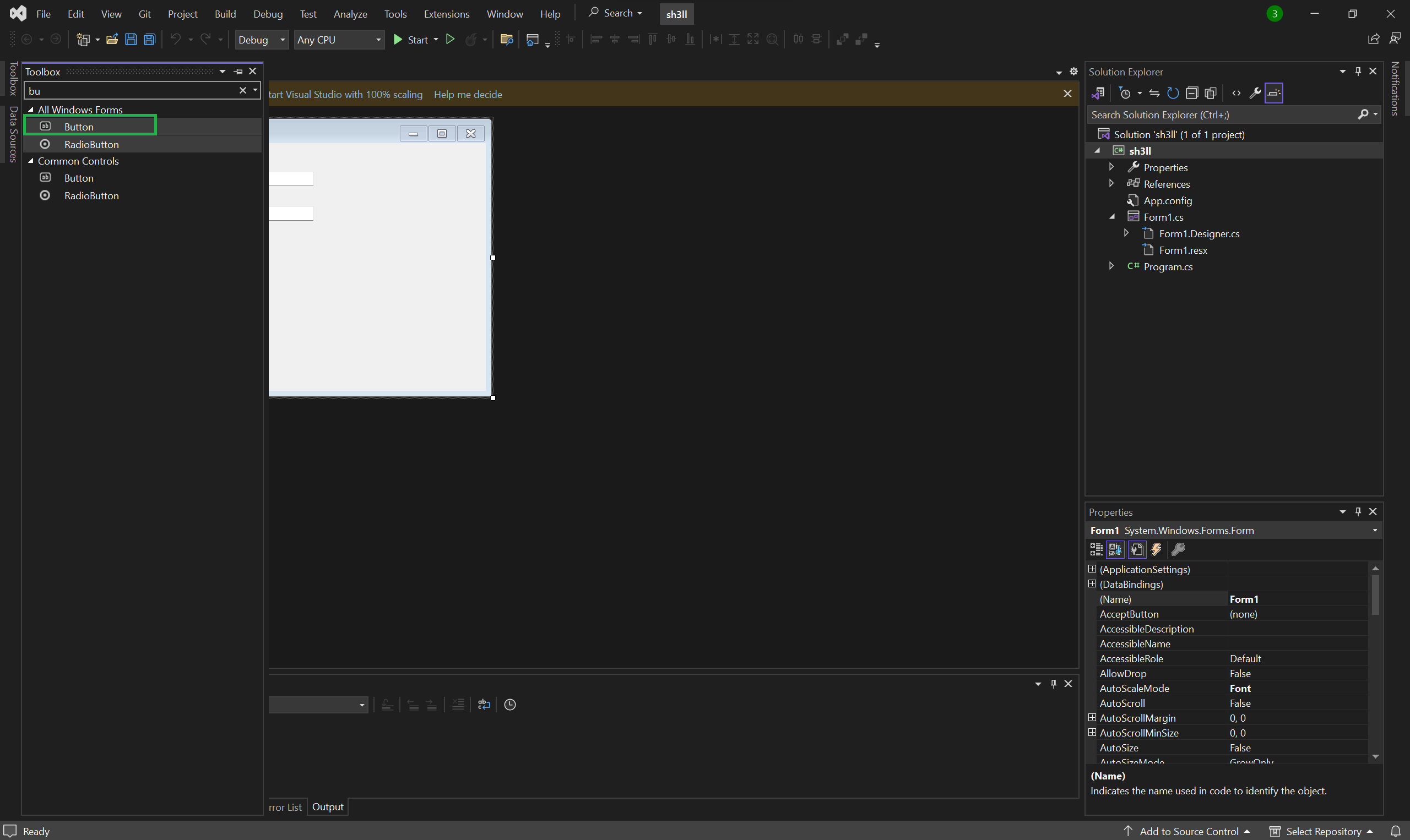The image size is (1410, 840).
Task: Open the Any CPU platform dropdown
Action: coord(339,40)
